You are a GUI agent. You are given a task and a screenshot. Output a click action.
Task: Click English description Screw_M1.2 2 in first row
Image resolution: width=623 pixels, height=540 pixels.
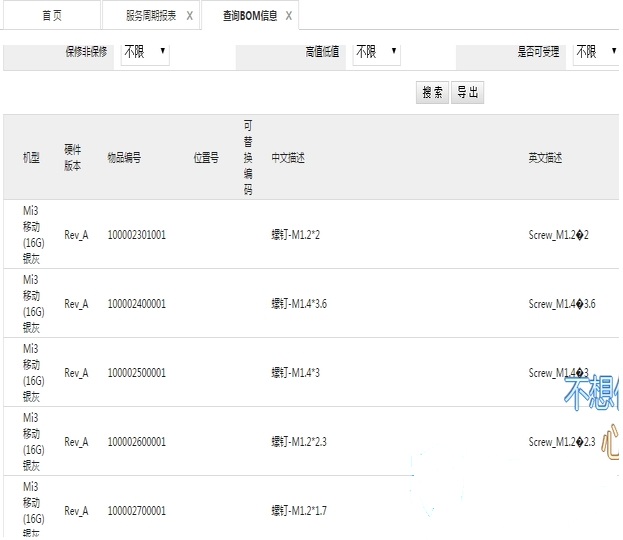point(558,235)
